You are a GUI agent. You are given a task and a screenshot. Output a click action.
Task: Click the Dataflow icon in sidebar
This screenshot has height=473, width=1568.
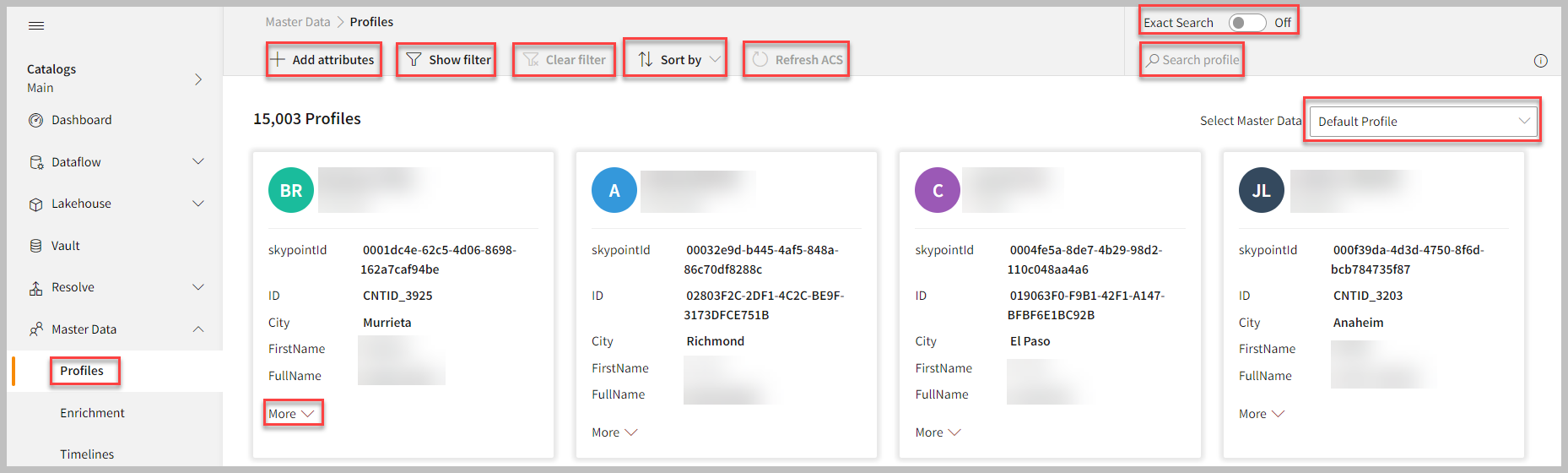tap(35, 162)
